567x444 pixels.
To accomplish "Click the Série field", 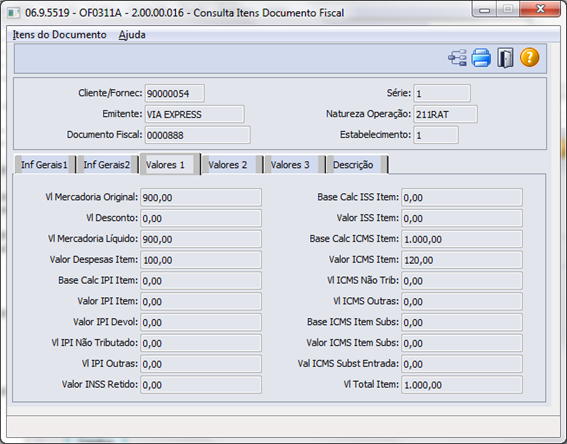I will 442,94.
